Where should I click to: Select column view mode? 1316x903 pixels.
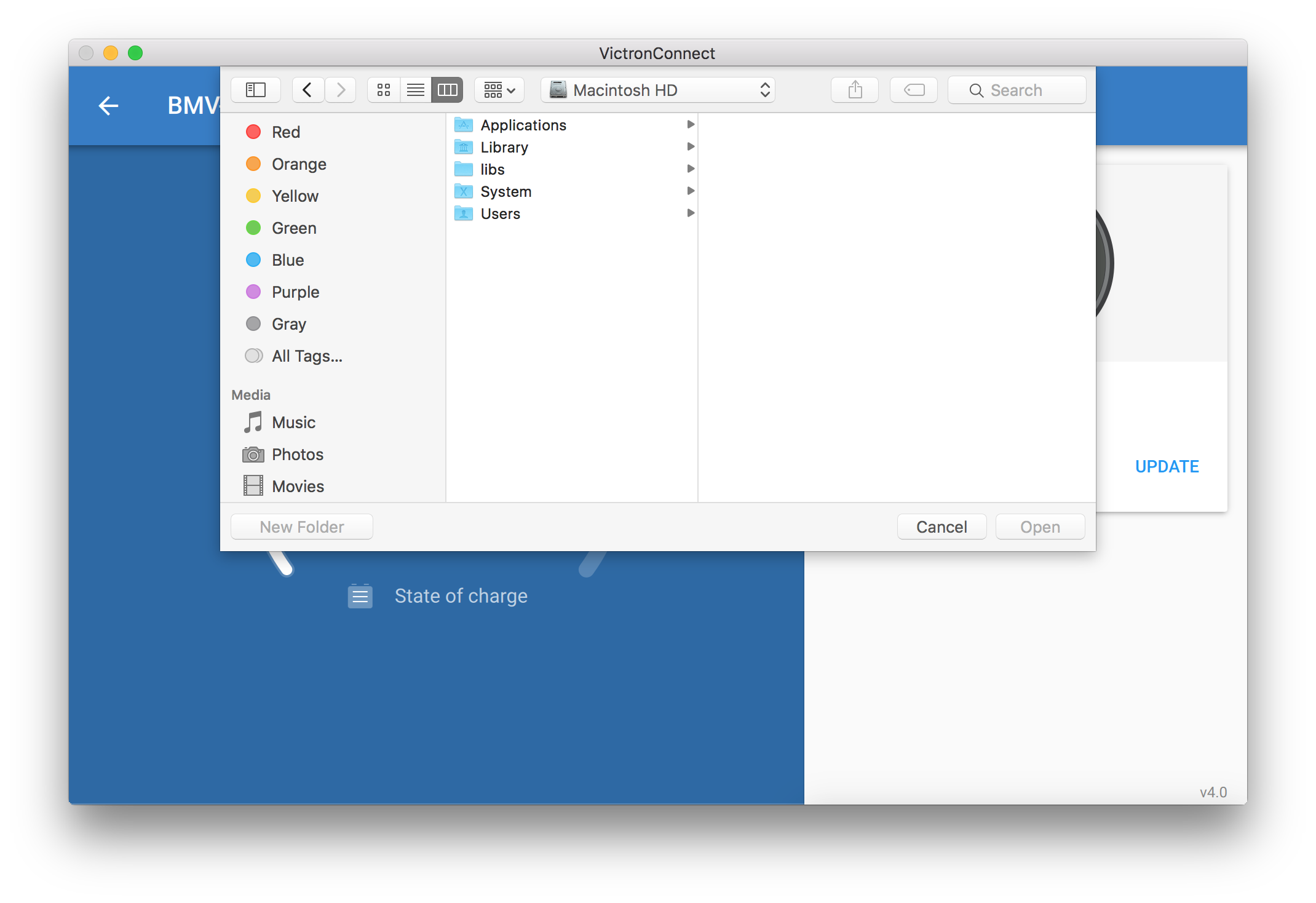click(x=447, y=90)
